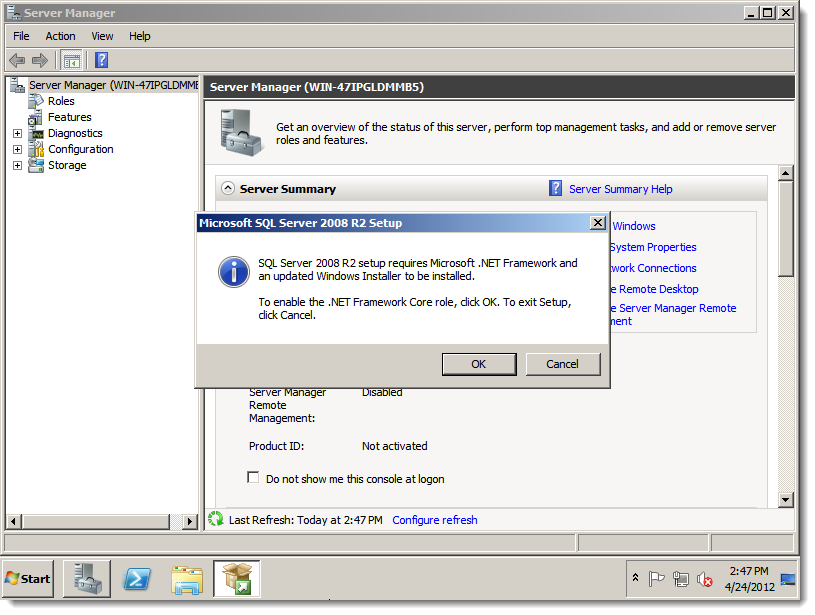Screen dimensions: 815x615
Task: Expand the Configuration tree node
Action: tap(17, 150)
